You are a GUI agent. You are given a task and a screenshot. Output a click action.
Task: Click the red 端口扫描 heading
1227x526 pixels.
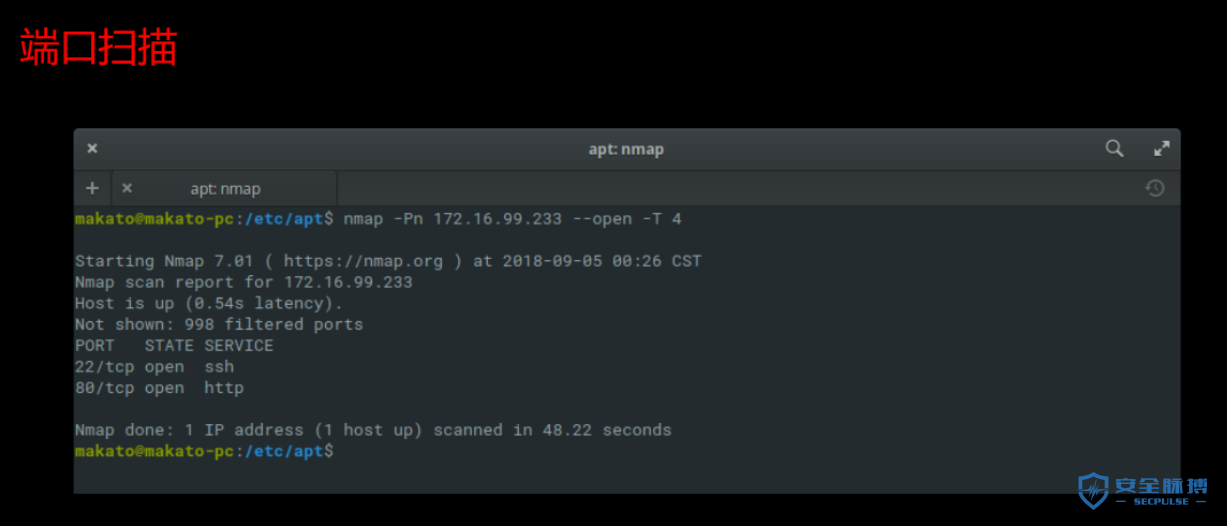98,47
